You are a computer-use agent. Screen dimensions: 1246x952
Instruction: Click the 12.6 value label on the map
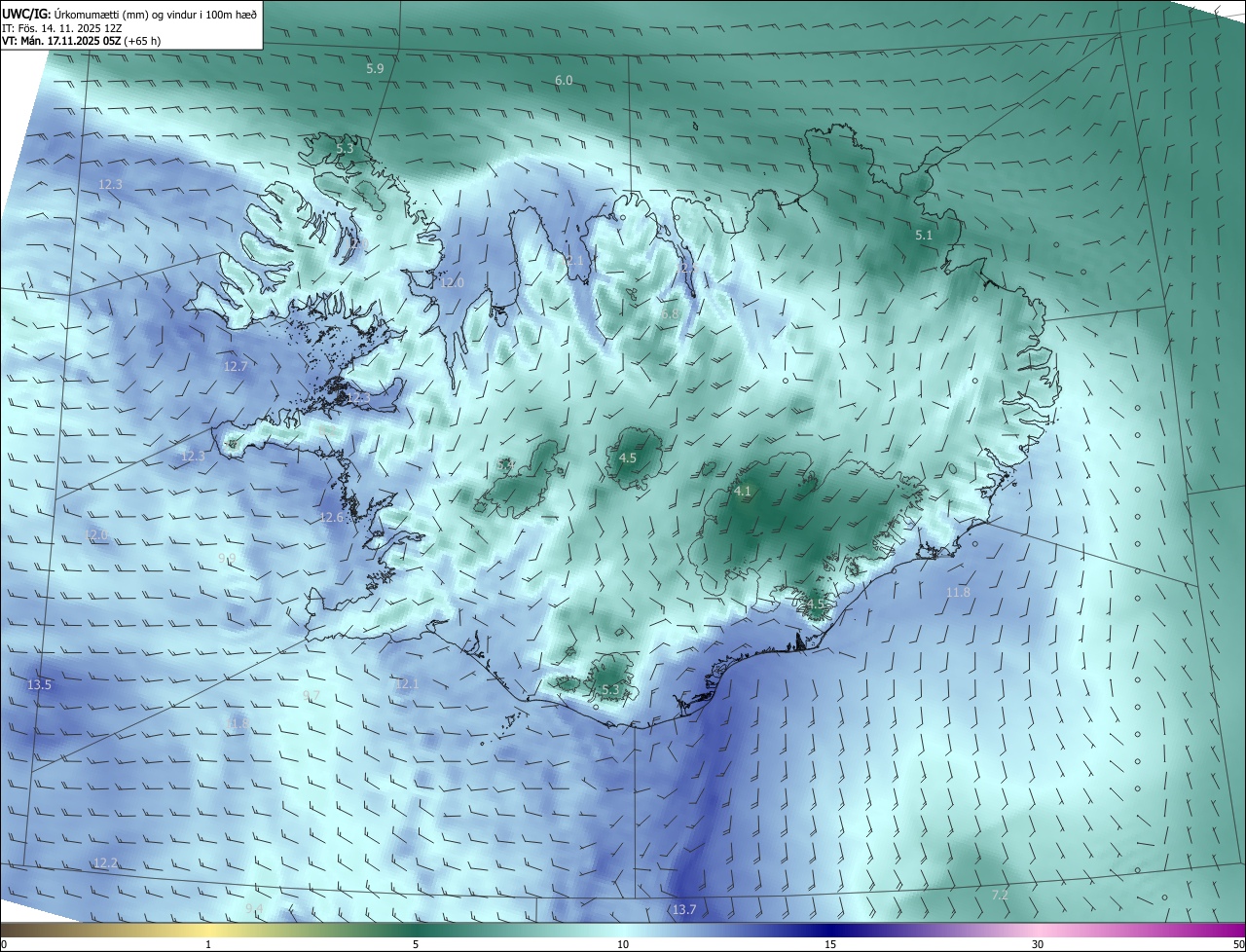(332, 518)
